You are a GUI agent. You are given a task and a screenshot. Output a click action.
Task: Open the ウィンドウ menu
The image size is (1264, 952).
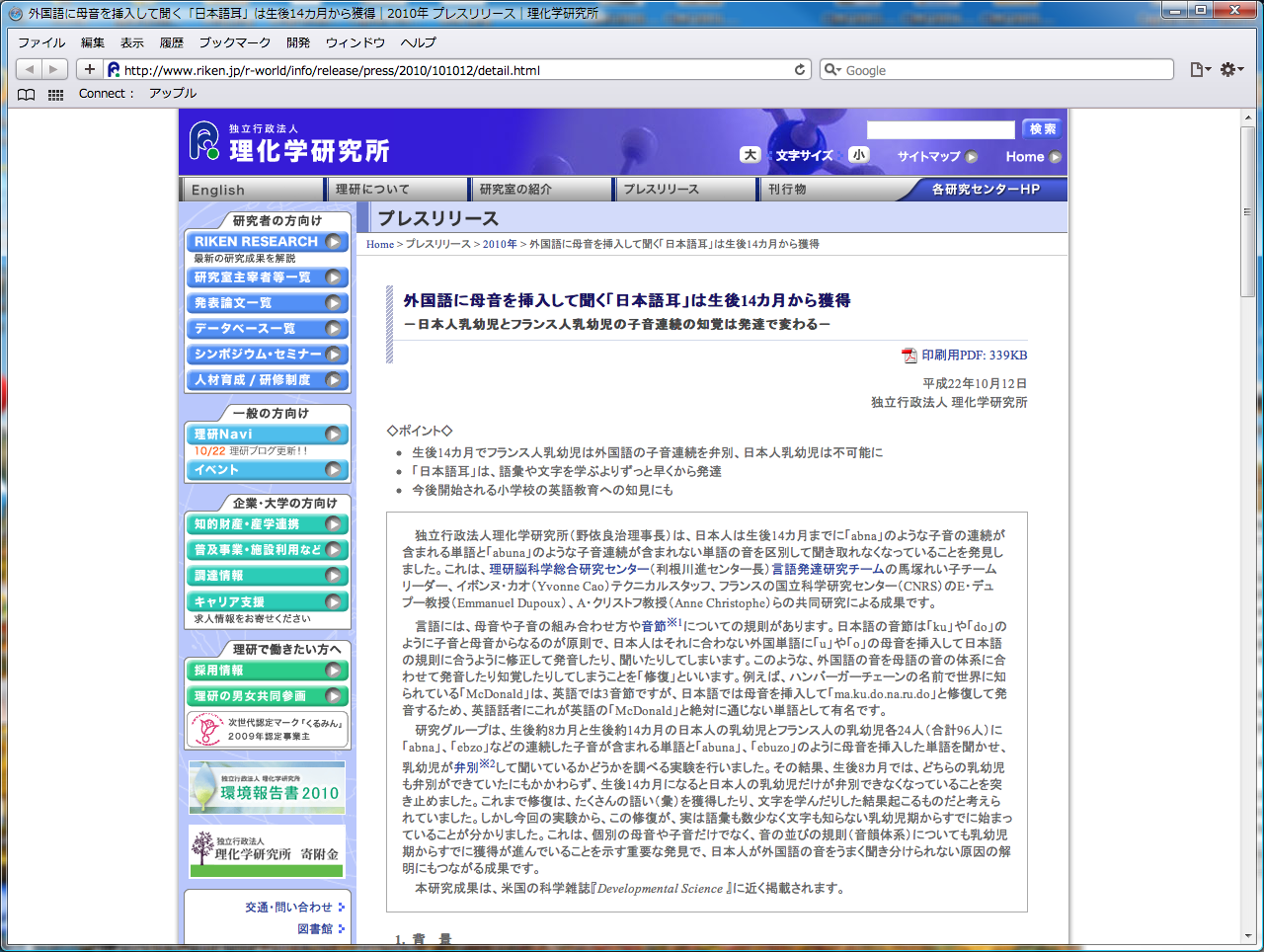[355, 42]
